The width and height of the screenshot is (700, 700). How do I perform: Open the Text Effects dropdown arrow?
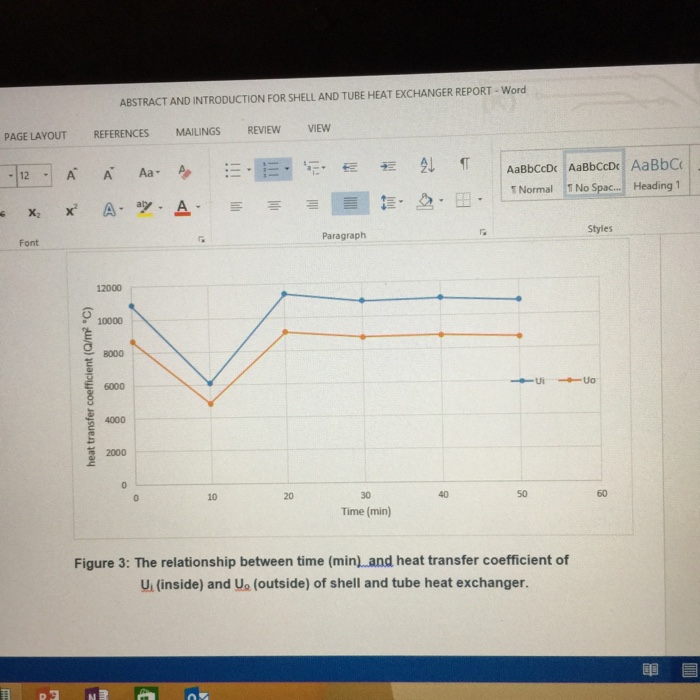point(121,208)
